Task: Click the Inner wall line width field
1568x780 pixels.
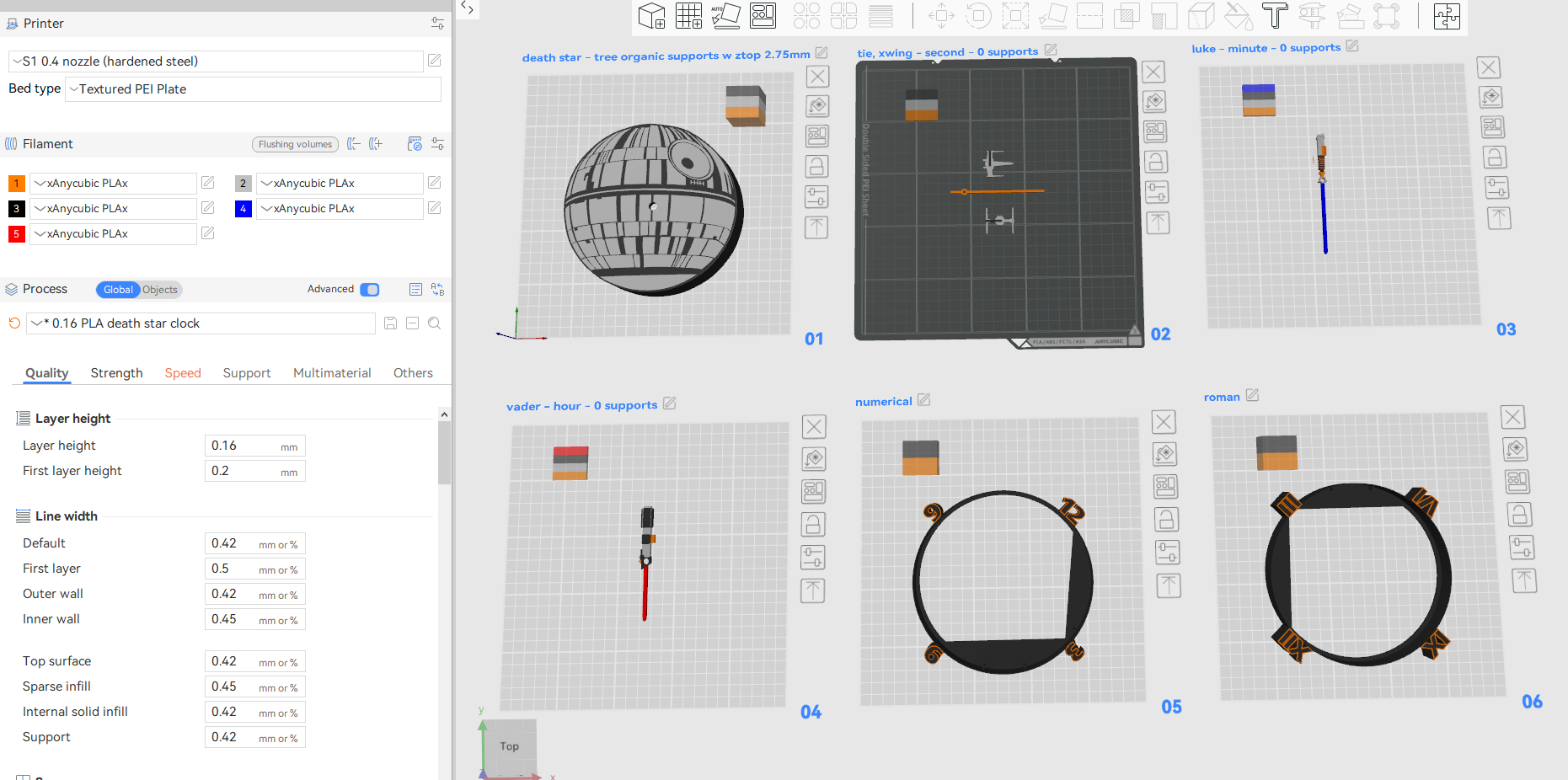Action: (x=254, y=619)
